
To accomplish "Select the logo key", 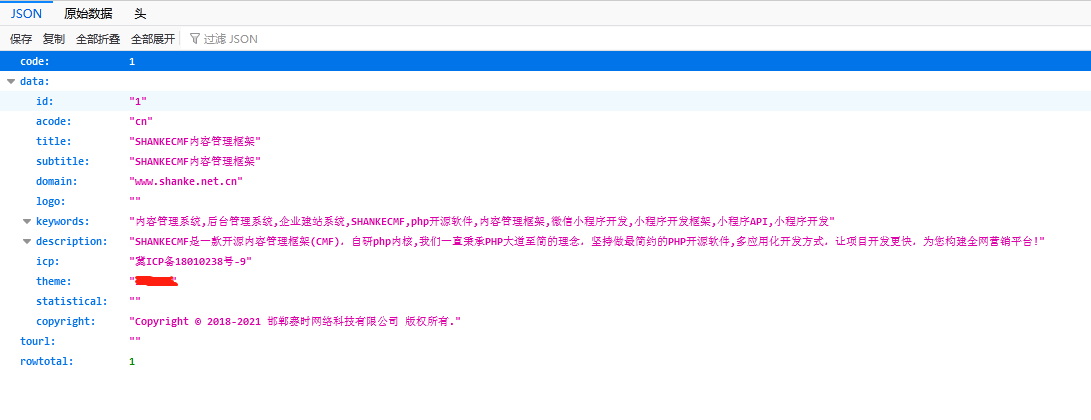I will tap(51, 202).
